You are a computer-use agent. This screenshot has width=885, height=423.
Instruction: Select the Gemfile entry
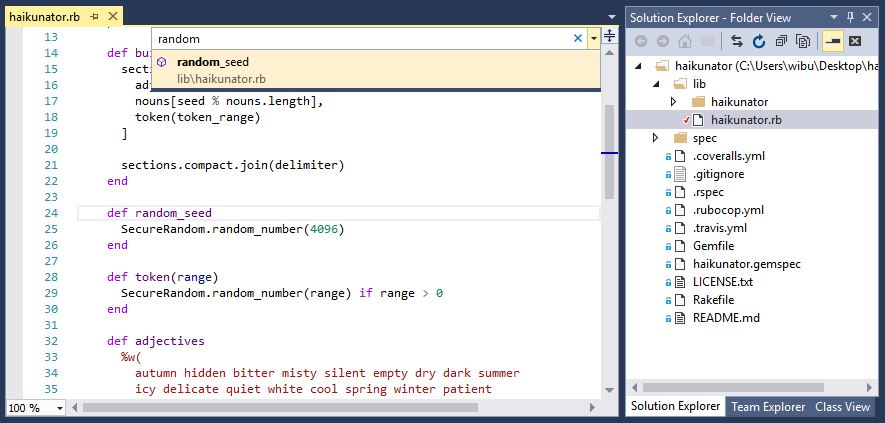tap(713, 246)
